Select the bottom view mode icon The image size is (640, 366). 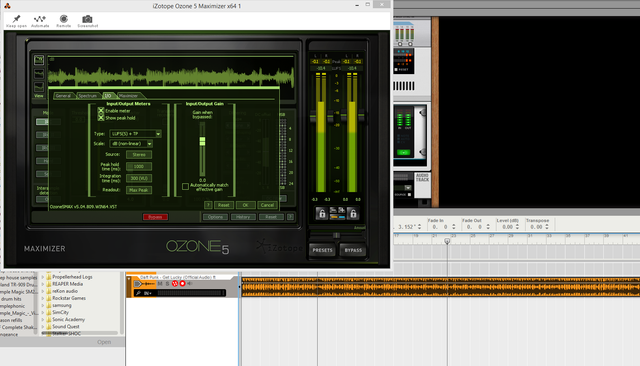[39, 87]
